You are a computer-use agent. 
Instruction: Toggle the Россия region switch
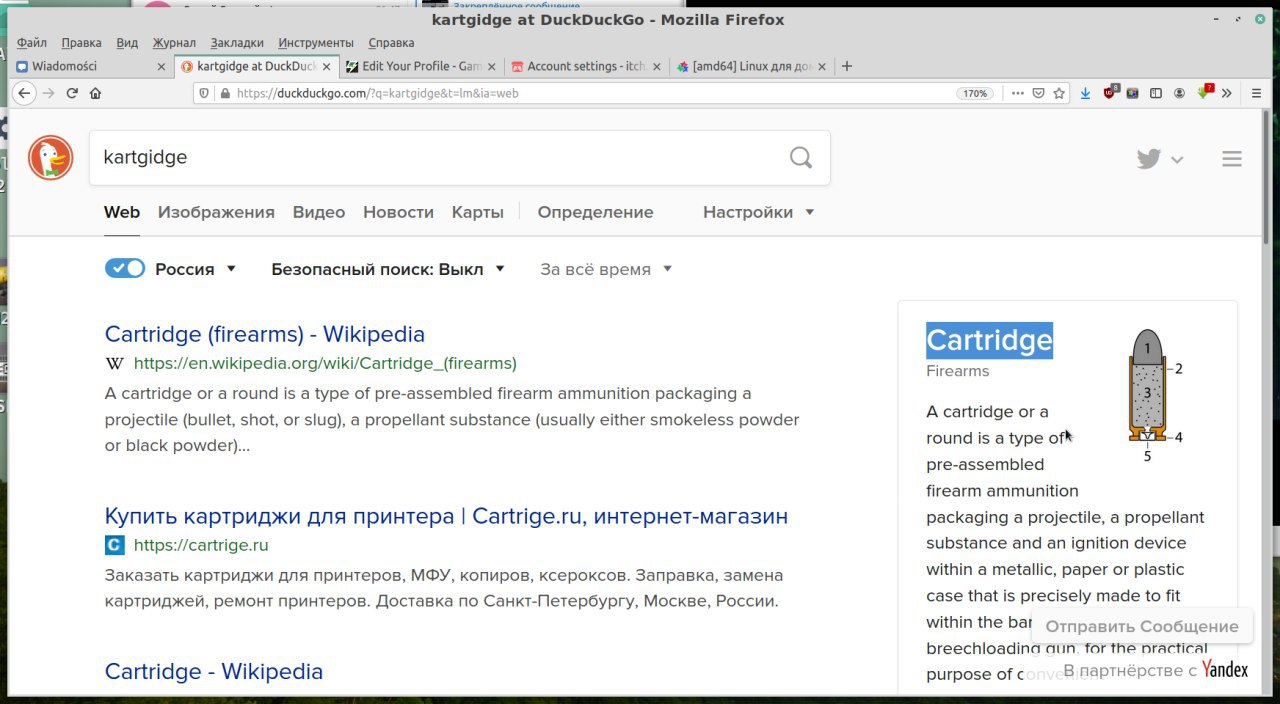click(x=125, y=269)
